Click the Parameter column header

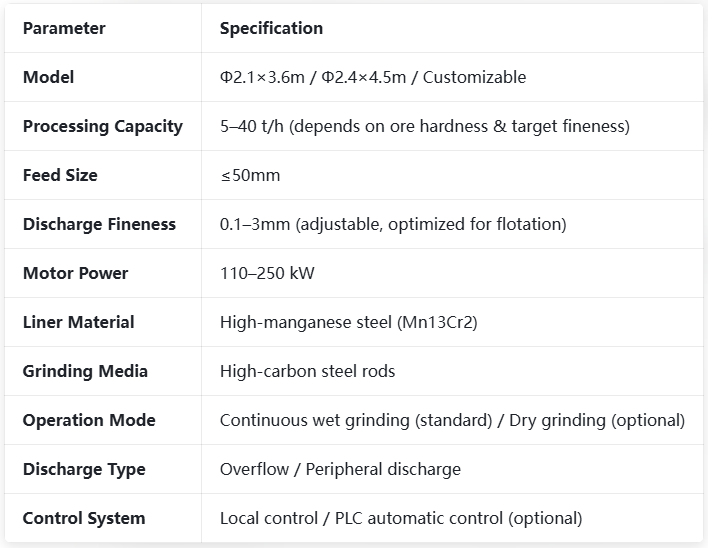tap(64, 28)
